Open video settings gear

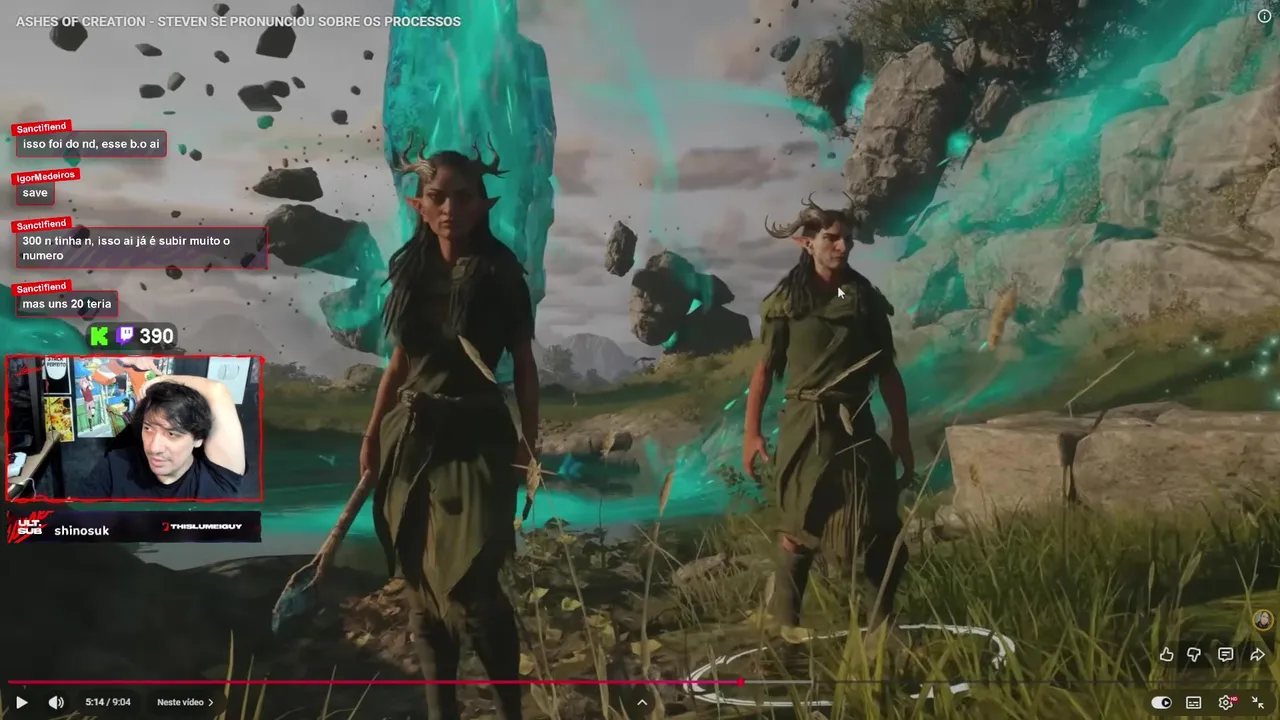coord(1226,702)
